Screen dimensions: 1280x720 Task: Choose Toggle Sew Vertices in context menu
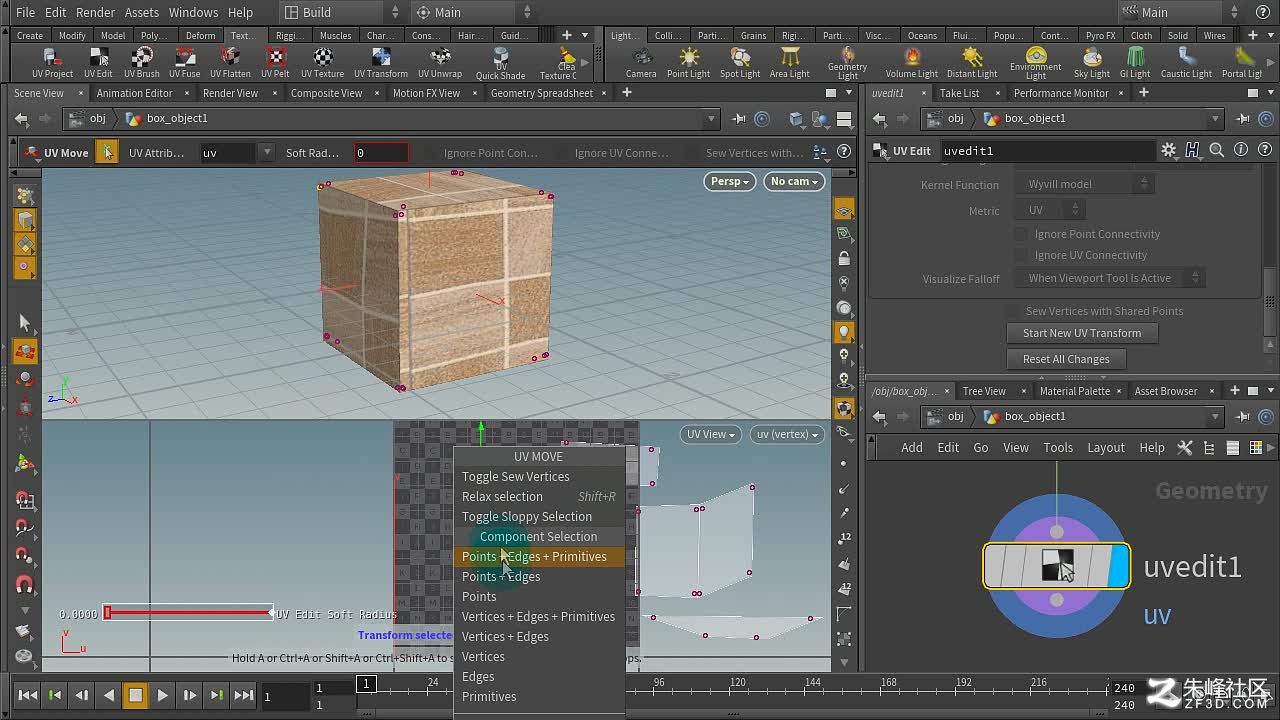(x=539, y=476)
